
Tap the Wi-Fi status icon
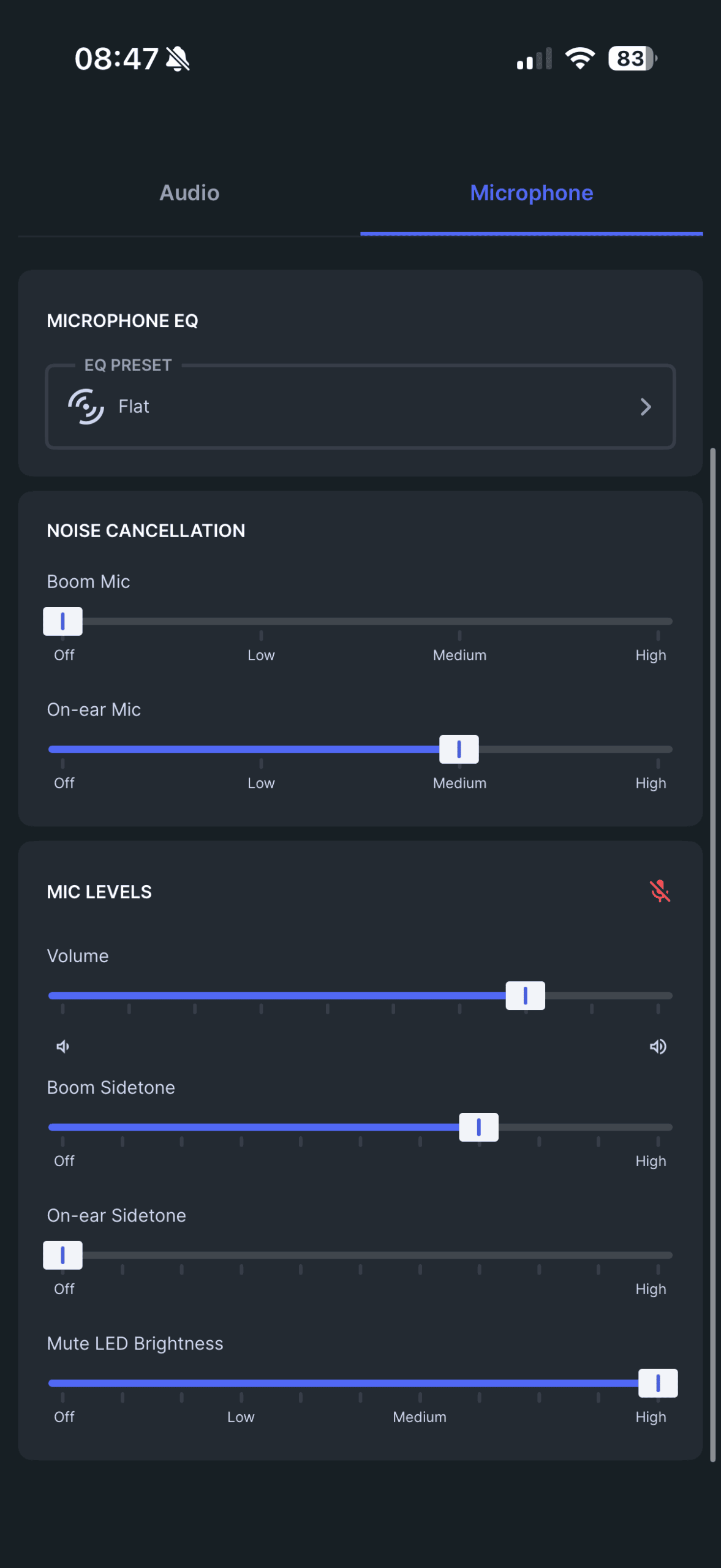(580, 59)
